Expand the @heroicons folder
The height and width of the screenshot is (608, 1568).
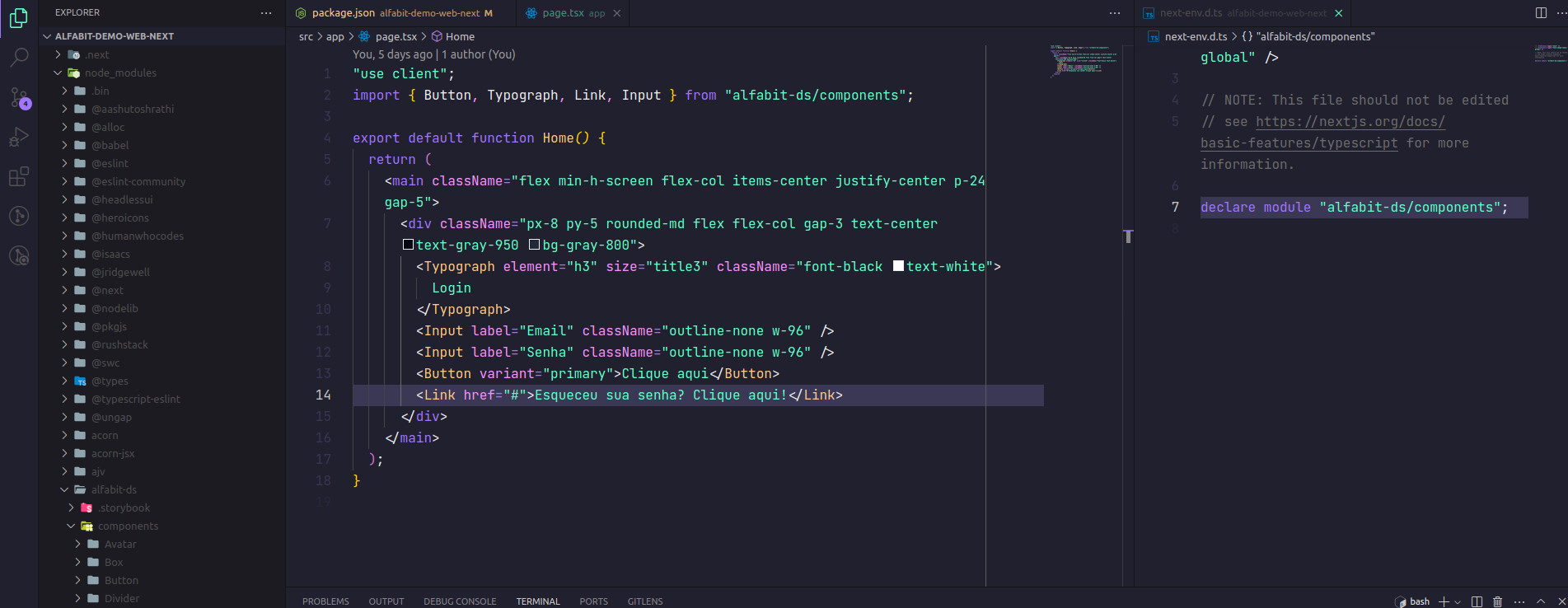[162, 217]
